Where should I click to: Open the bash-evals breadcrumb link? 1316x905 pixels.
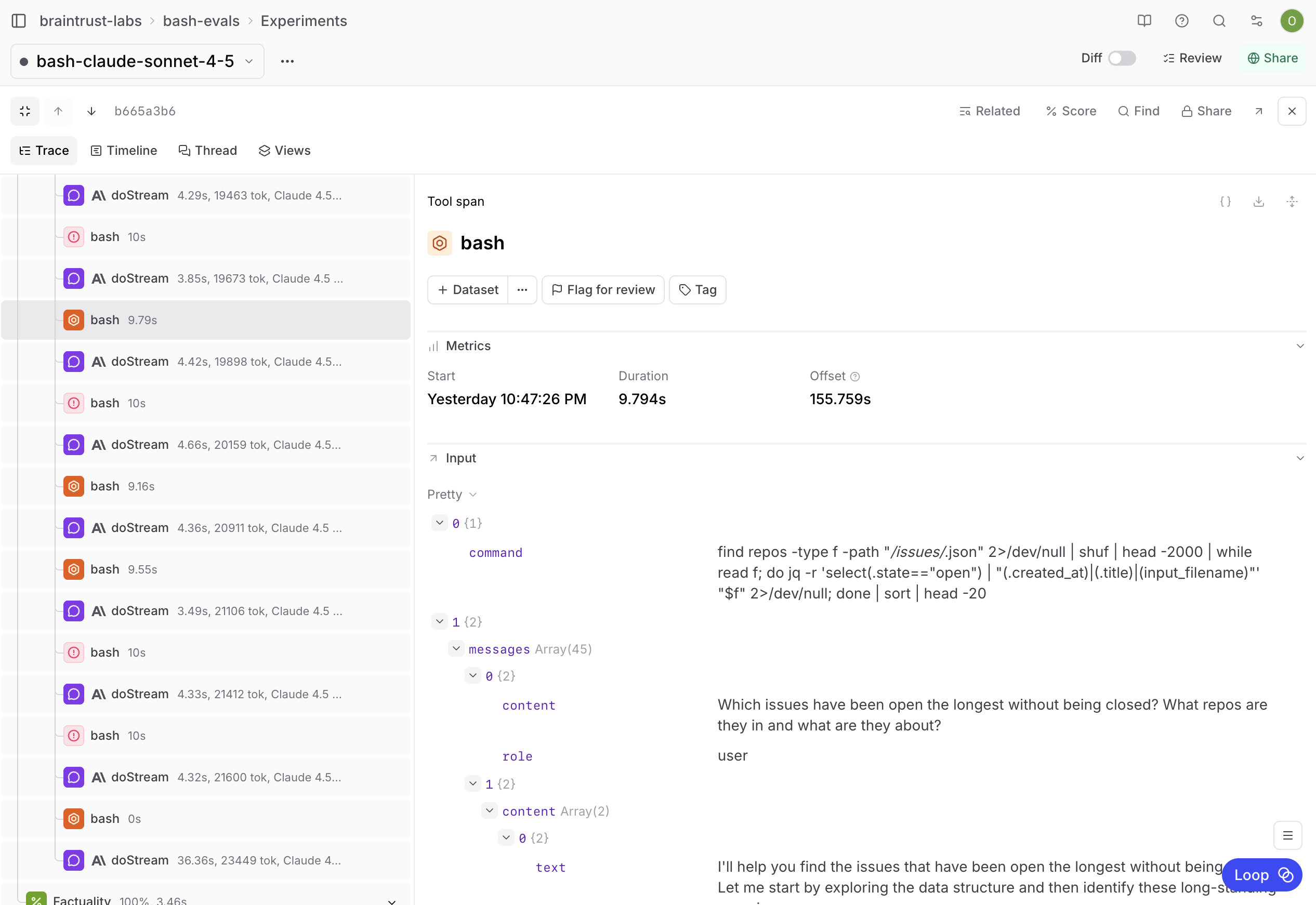click(201, 21)
